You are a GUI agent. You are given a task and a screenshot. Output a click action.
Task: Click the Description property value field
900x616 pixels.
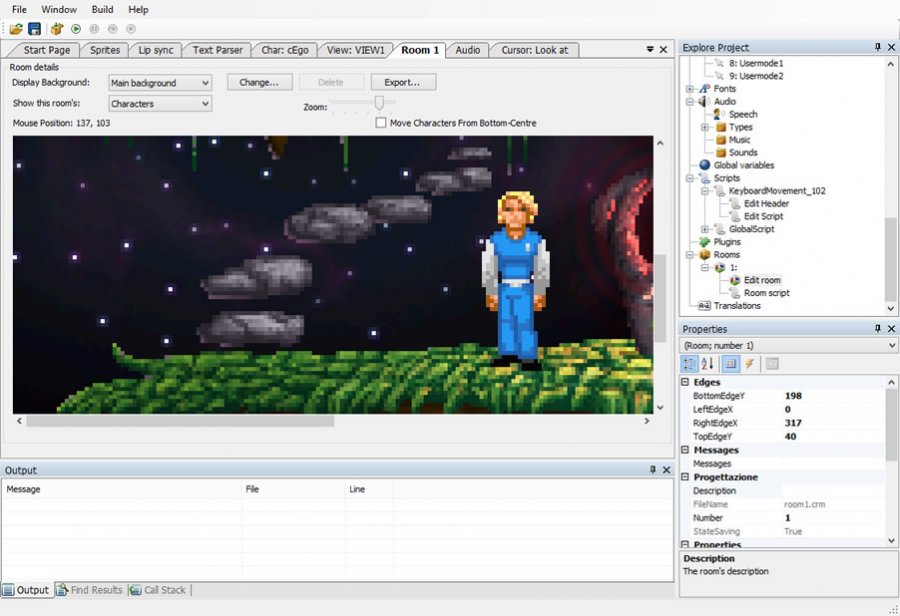point(833,490)
